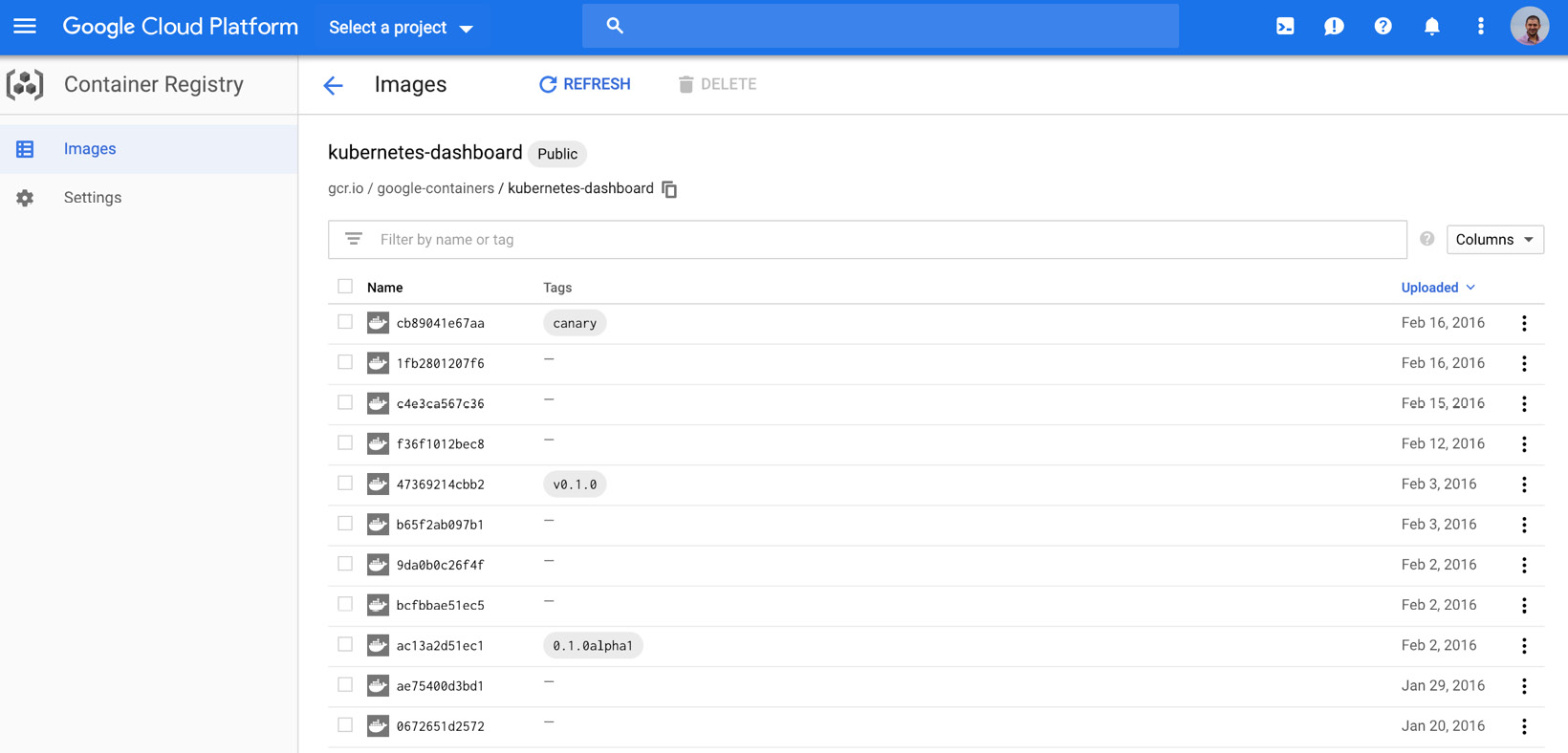
Task: Check the 9da0b0c26f4f image row
Action: coord(345,564)
